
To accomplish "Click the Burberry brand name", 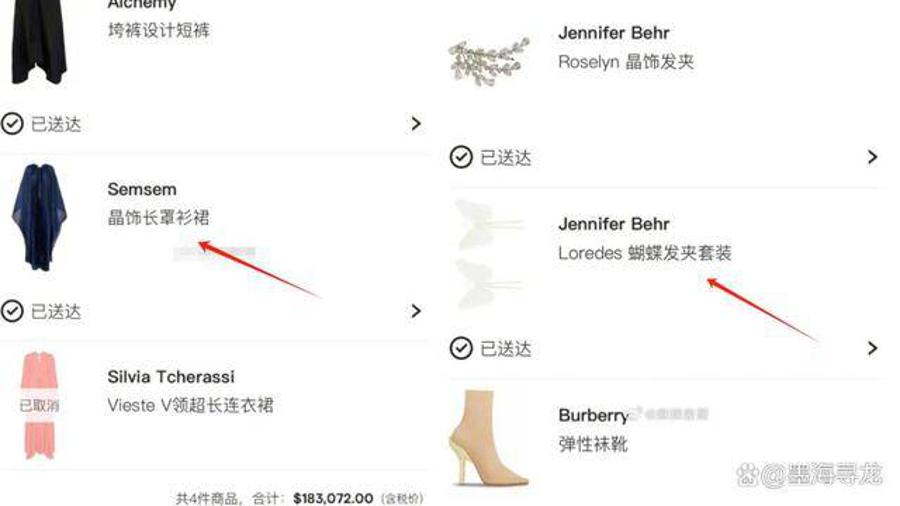I will pos(593,415).
